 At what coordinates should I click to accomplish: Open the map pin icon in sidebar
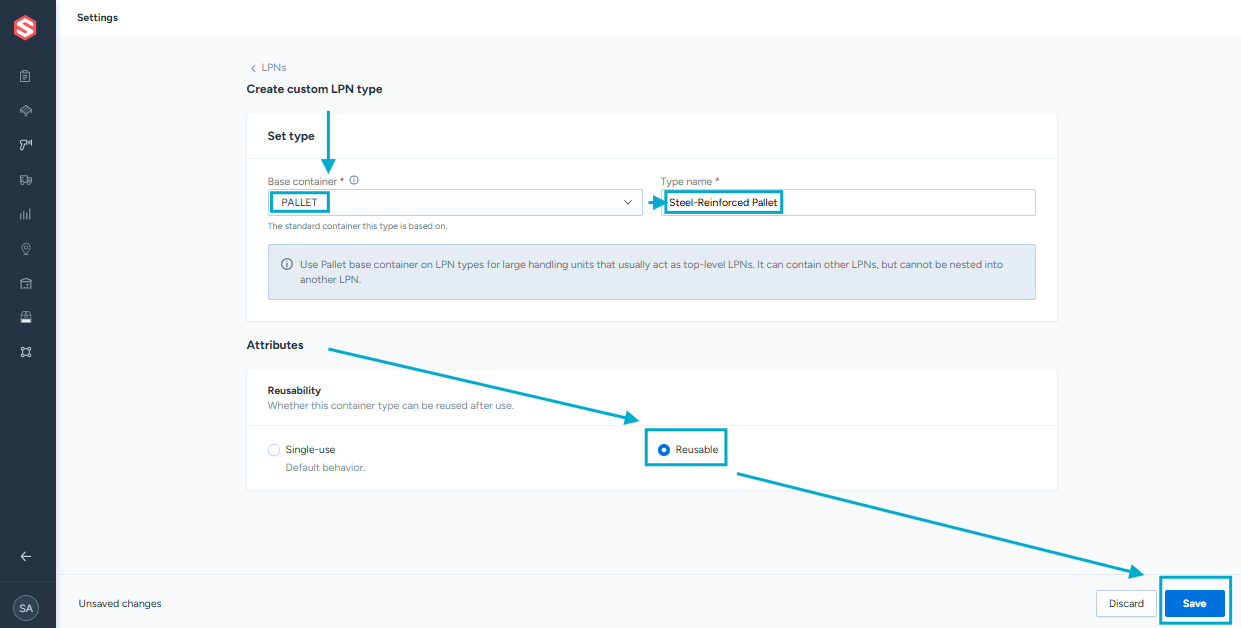(26, 249)
